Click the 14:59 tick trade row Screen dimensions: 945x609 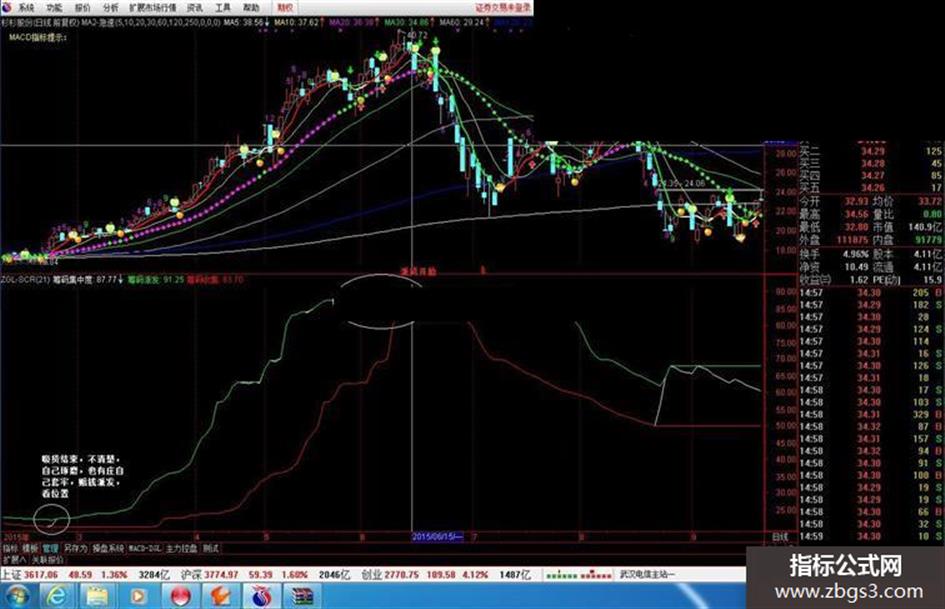tap(871, 536)
